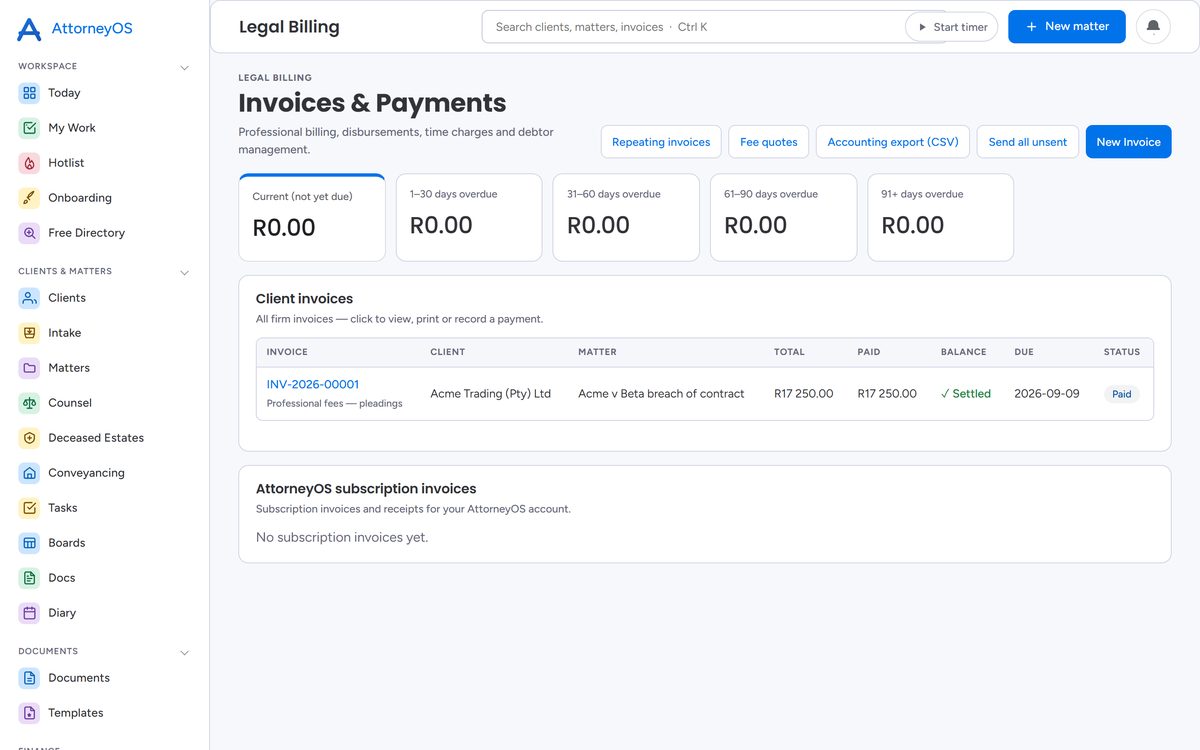This screenshot has height=750, width=1200.
Task: Collapse the Clients & Matters section chevron
Action: 184,273
